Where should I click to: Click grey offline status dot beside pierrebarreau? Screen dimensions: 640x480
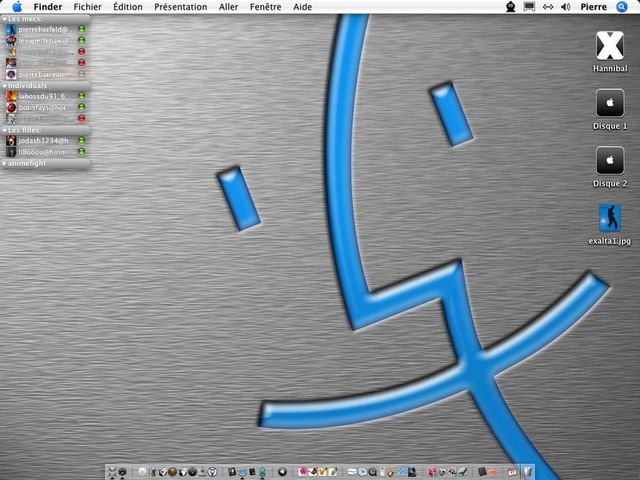pos(82,74)
